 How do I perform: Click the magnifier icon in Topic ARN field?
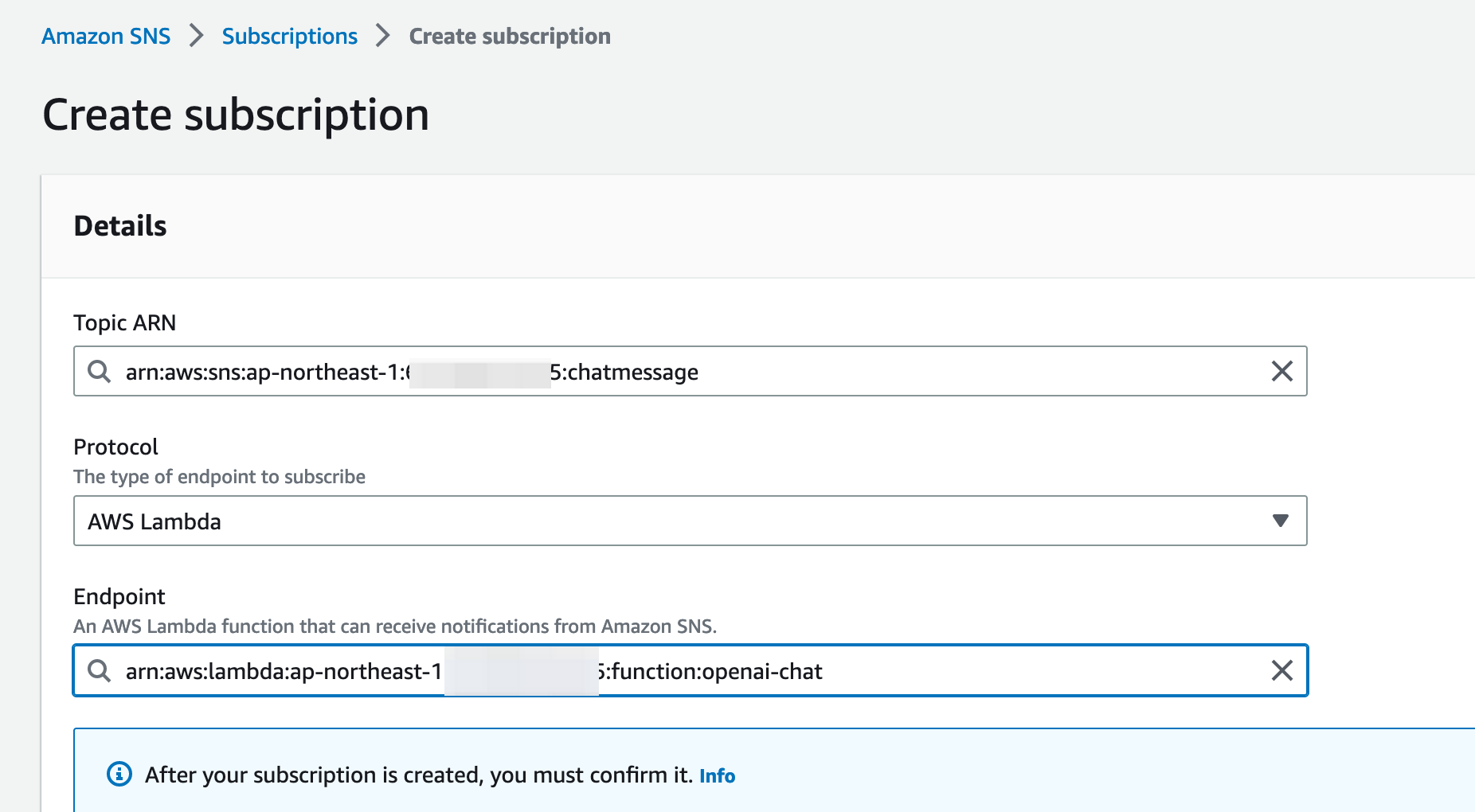100,371
